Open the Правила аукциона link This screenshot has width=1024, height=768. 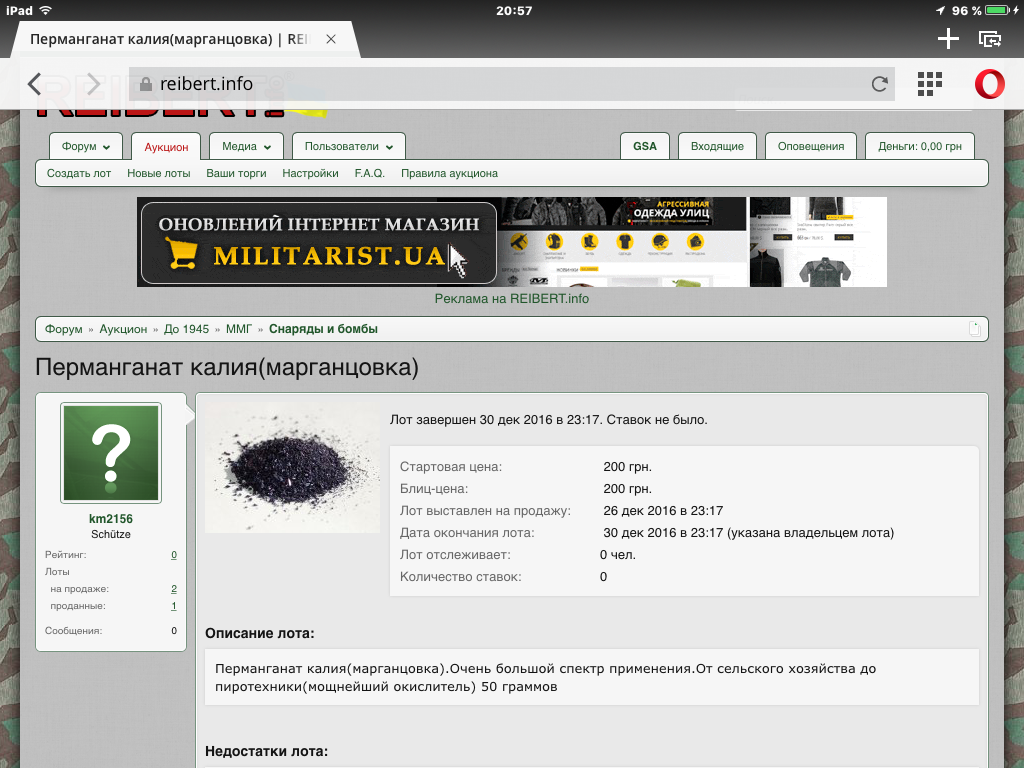449,173
